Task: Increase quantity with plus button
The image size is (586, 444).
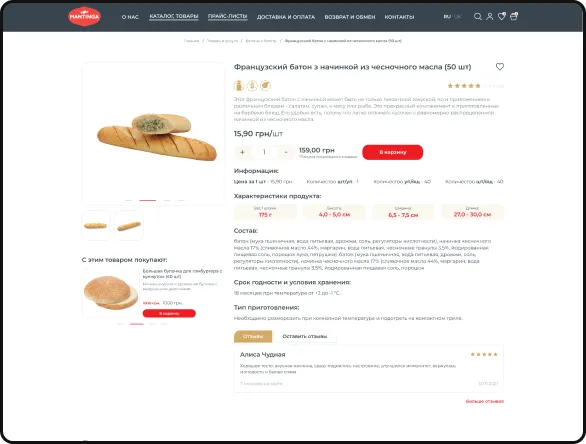Action: tap(242, 152)
